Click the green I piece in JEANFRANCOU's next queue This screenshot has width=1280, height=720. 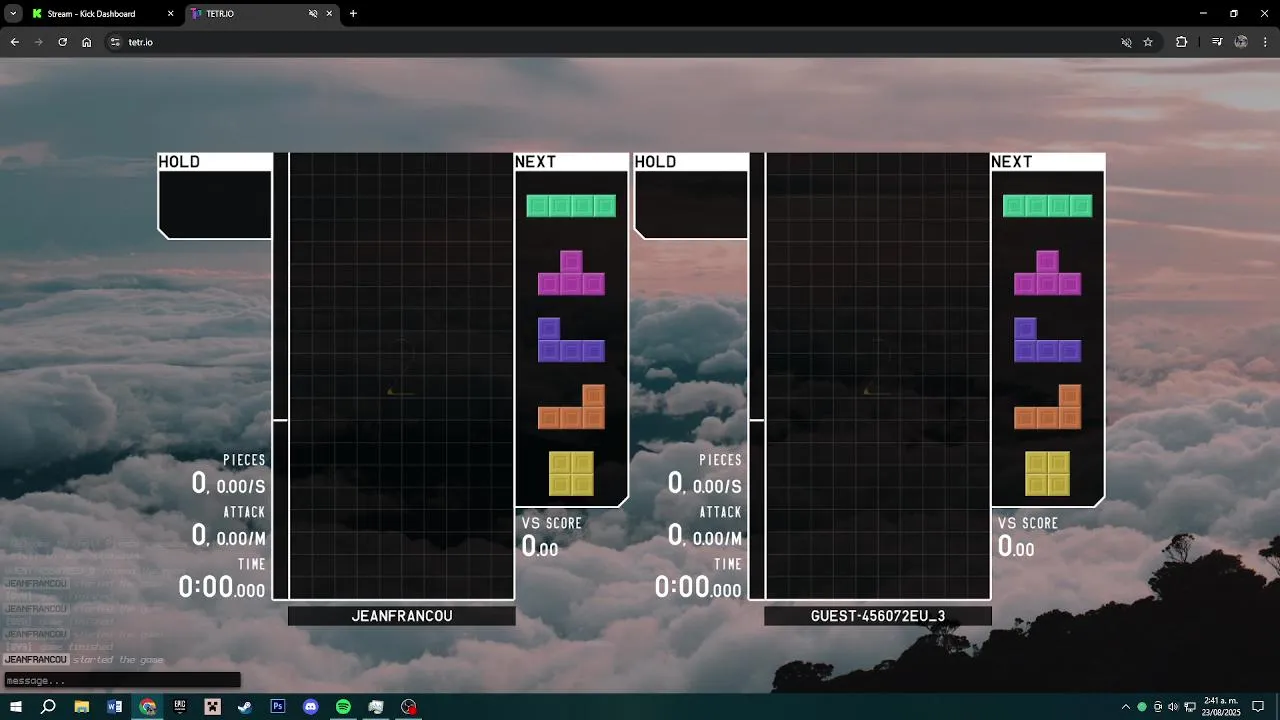(x=571, y=206)
